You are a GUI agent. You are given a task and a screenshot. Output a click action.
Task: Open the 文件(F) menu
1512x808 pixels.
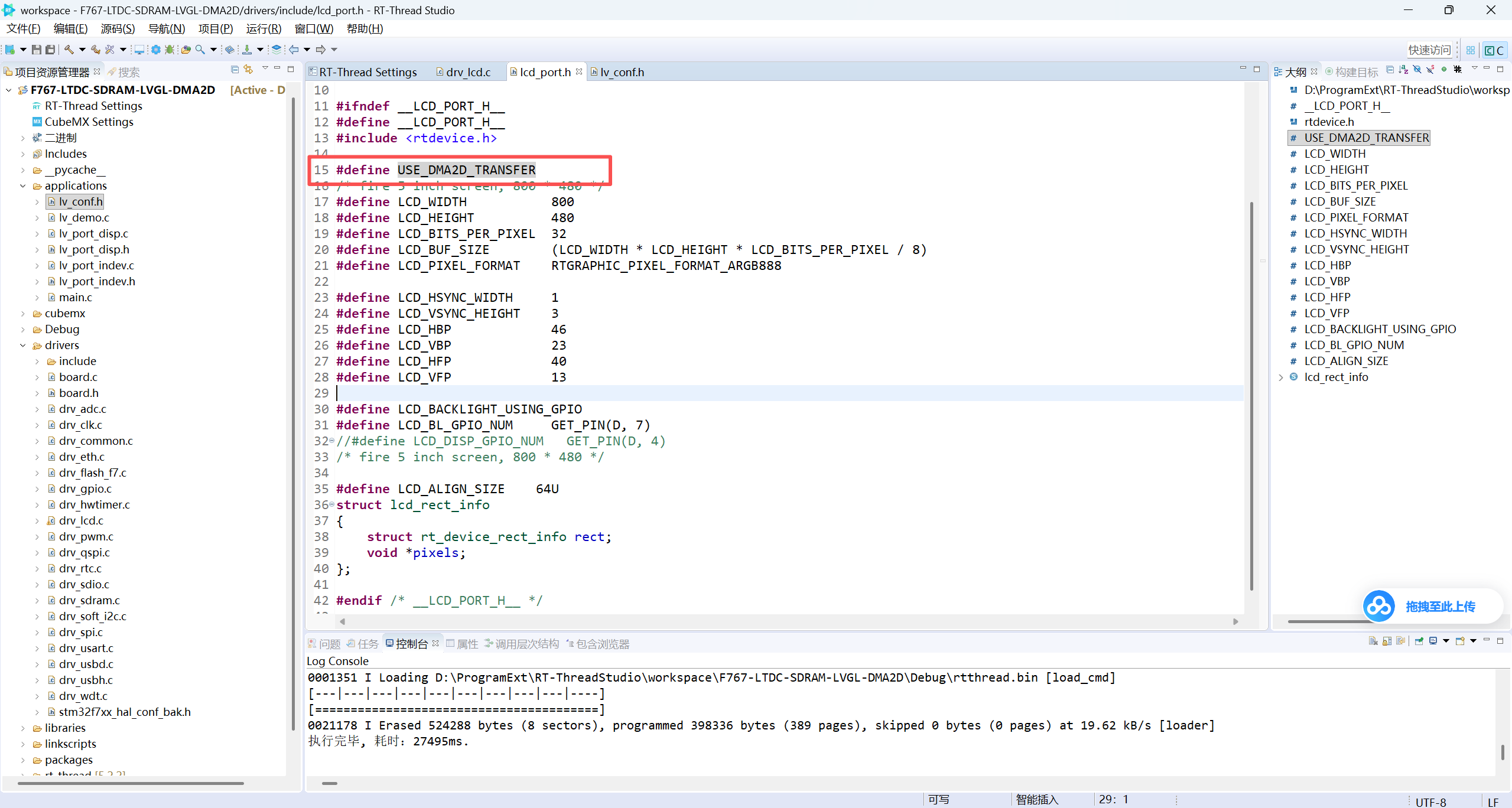[23, 28]
